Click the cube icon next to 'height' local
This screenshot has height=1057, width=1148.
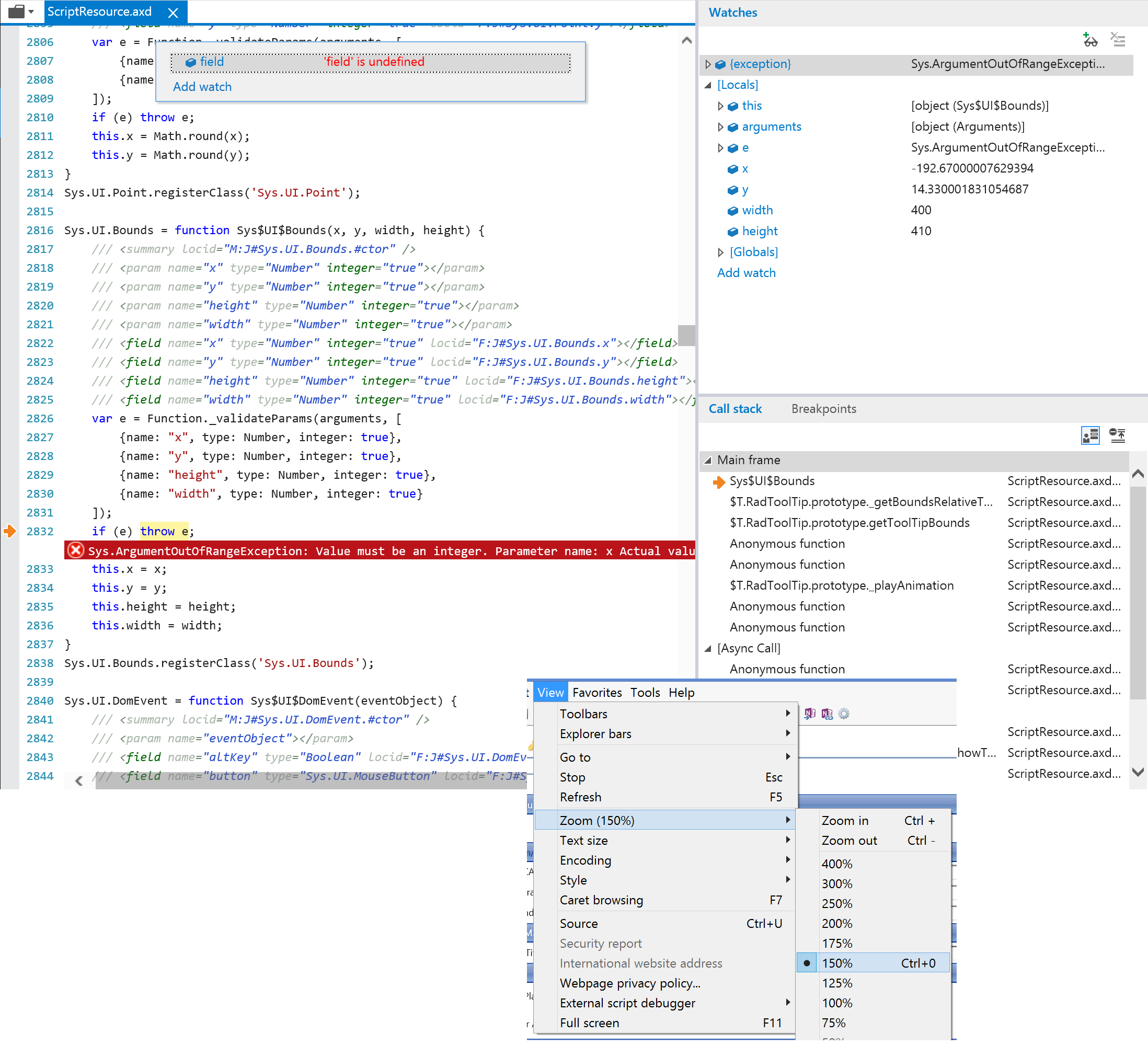(732, 232)
